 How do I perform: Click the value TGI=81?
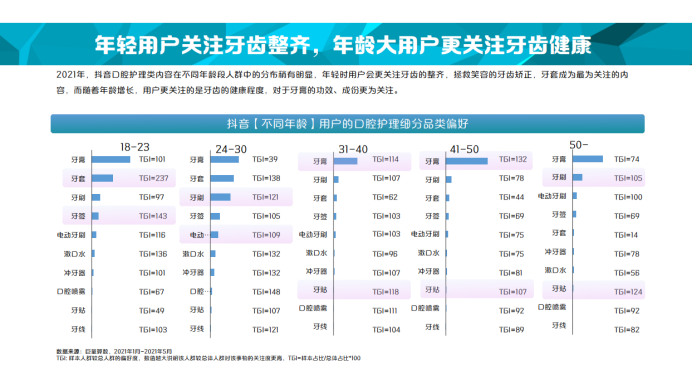tap(510, 273)
